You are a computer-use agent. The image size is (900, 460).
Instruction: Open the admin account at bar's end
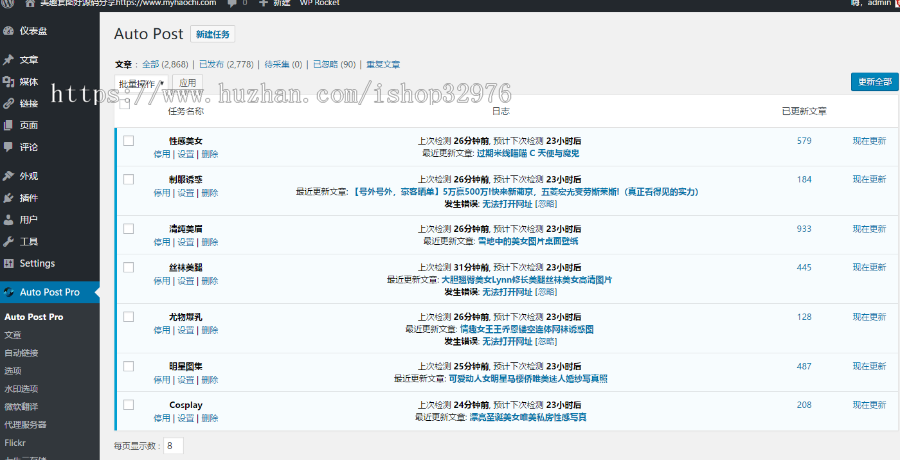(x=875, y=3)
